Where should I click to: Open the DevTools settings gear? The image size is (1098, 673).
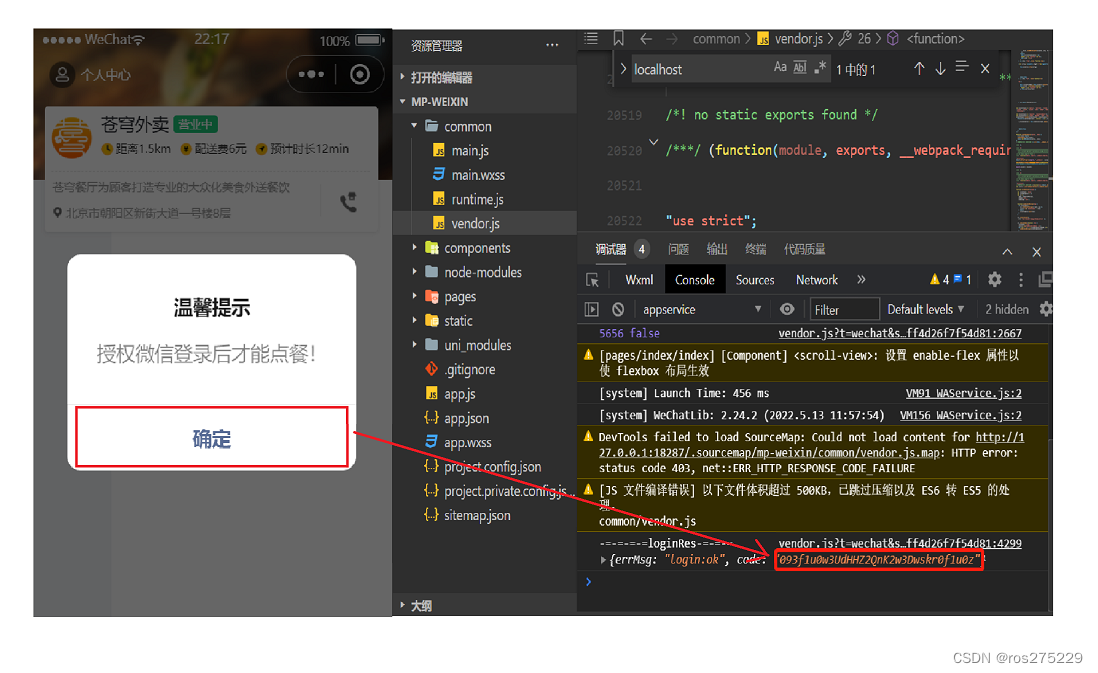994,280
